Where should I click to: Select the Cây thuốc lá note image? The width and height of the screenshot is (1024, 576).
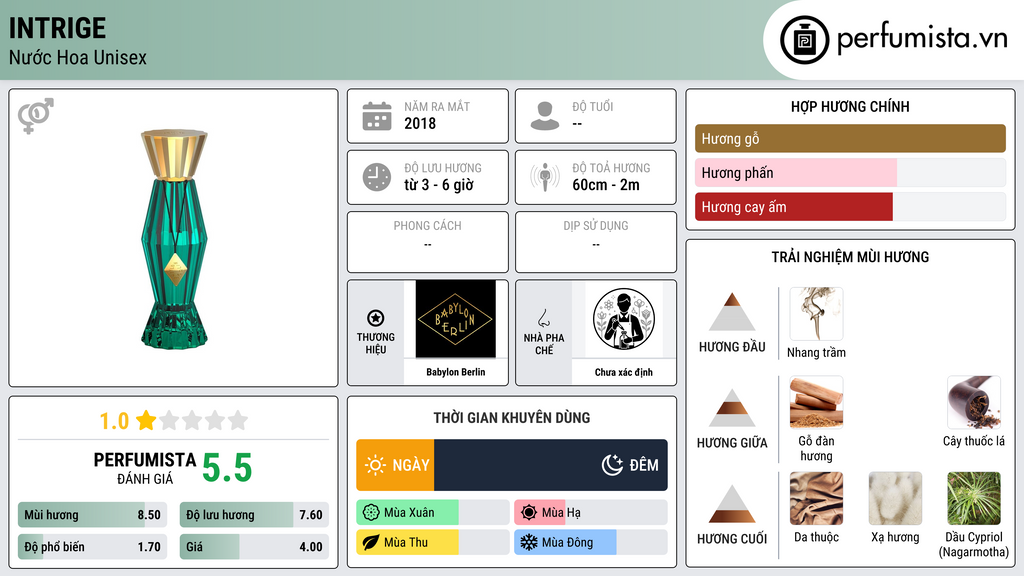(974, 402)
